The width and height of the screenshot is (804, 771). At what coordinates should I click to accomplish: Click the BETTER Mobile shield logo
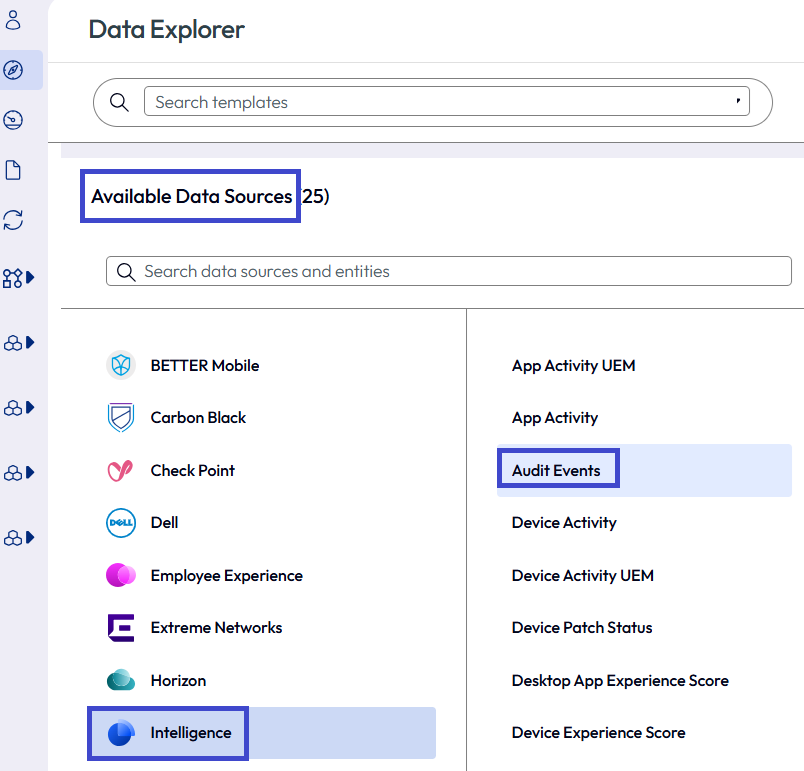tap(121, 366)
